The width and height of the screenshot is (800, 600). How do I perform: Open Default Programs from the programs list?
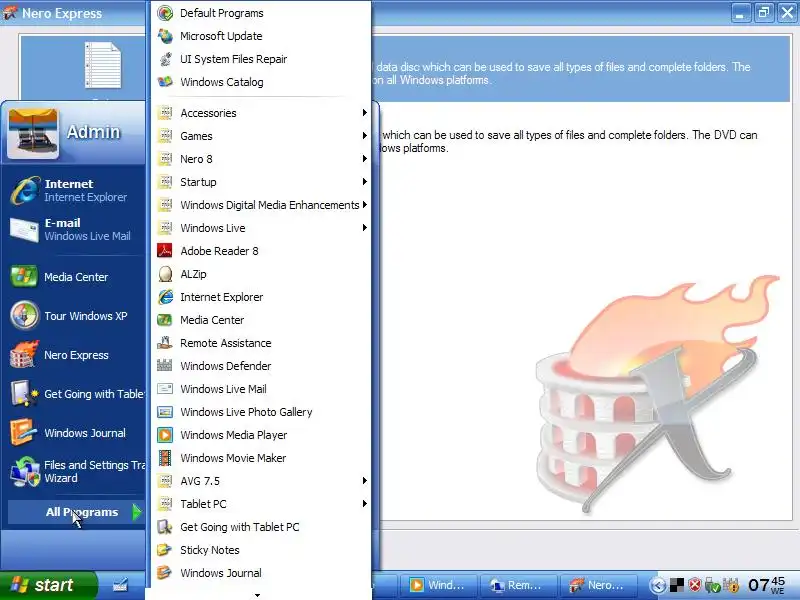(x=261, y=13)
